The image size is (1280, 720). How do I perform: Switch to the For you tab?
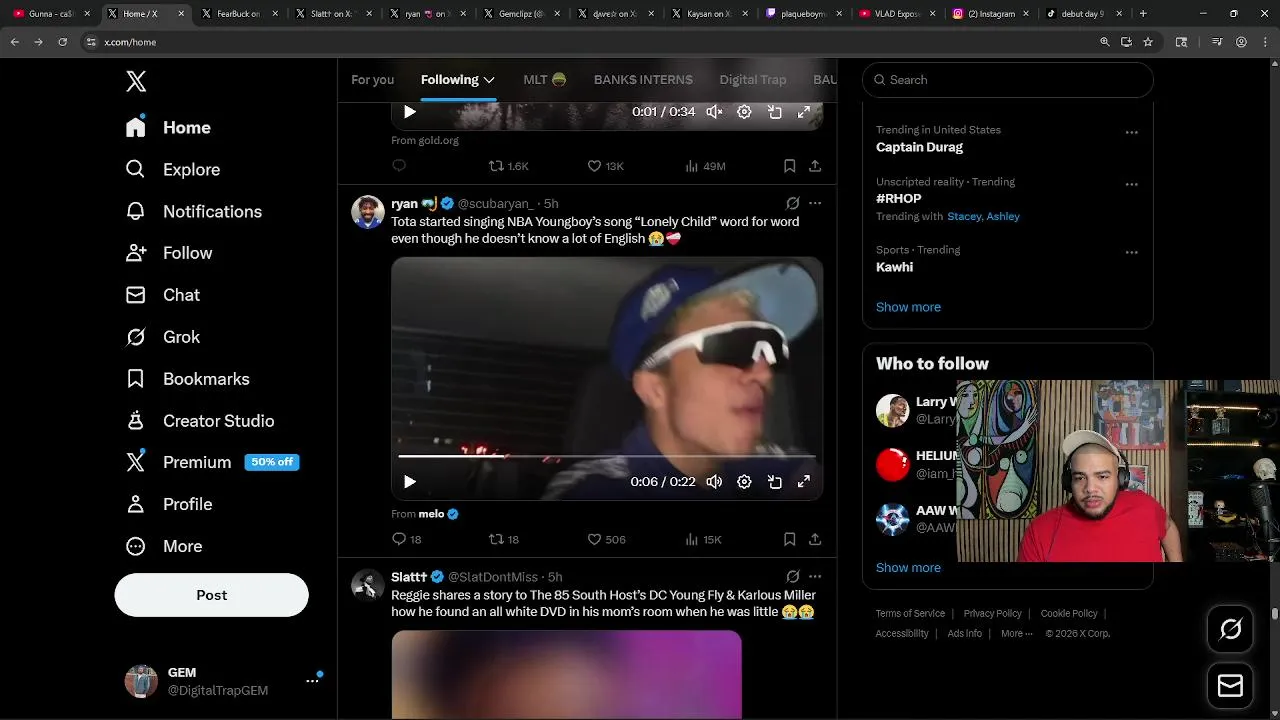tap(372, 80)
